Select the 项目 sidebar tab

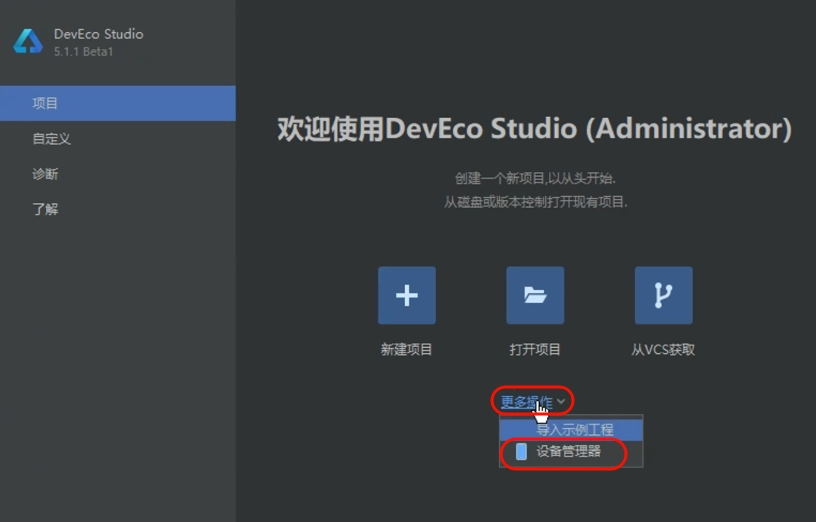pos(118,103)
